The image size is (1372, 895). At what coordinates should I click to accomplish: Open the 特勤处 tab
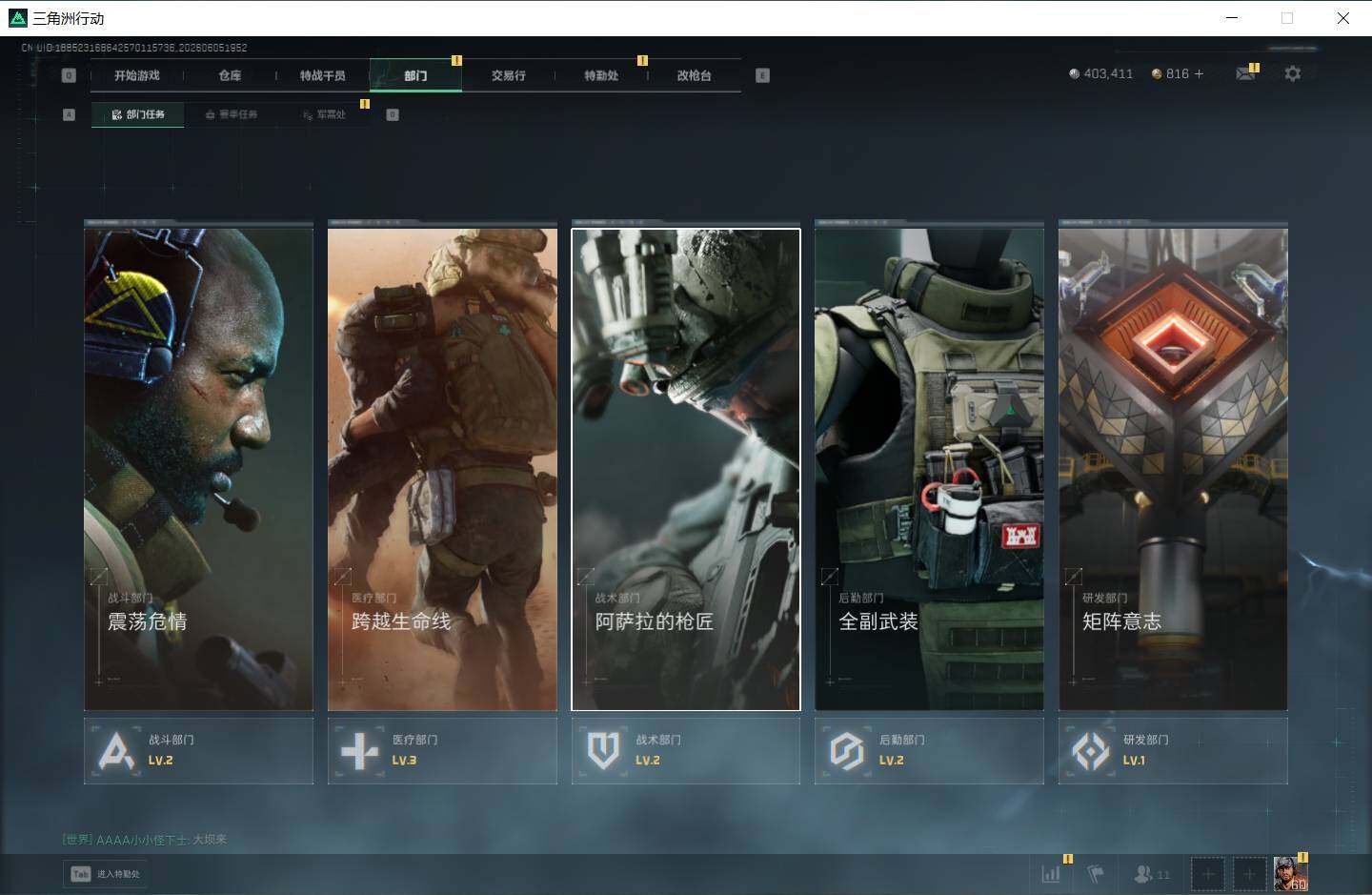click(x=601, y=75)
